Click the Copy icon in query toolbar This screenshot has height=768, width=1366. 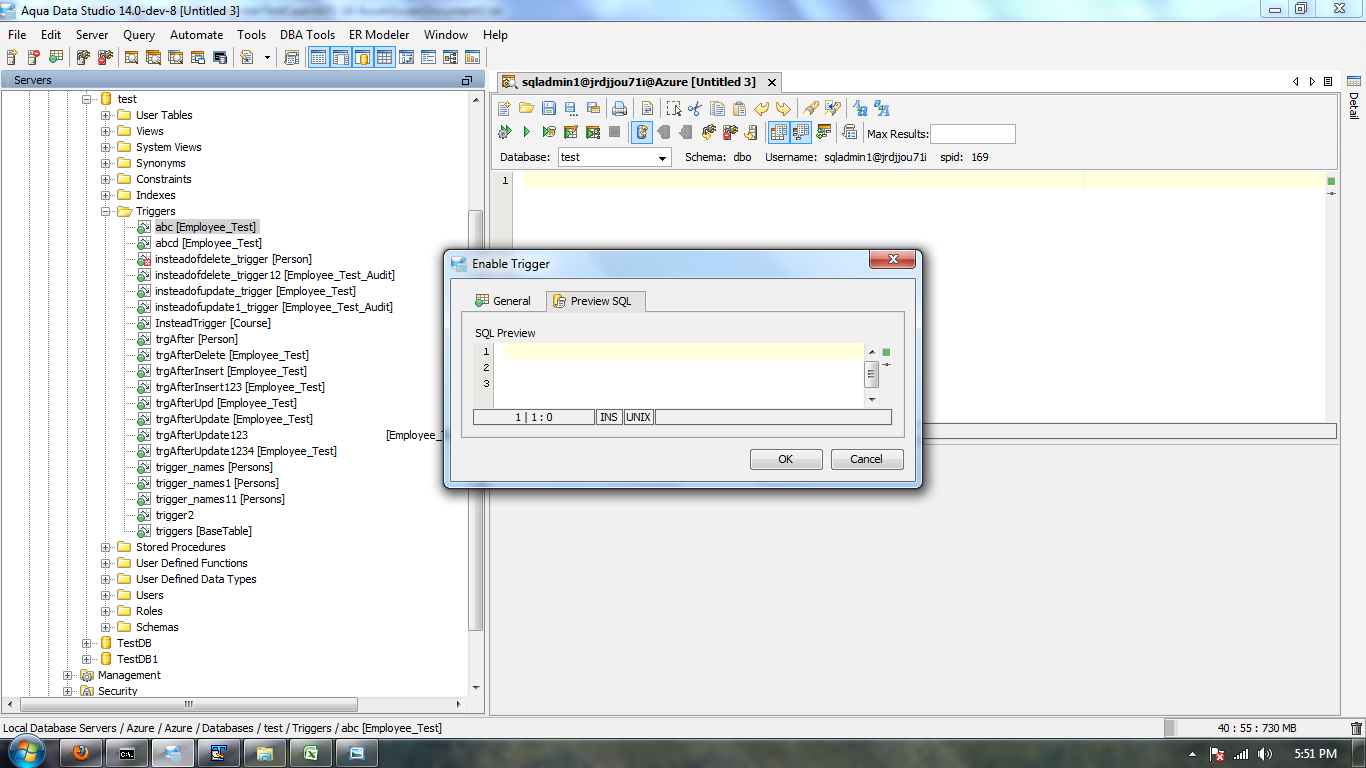coord(717,108)
